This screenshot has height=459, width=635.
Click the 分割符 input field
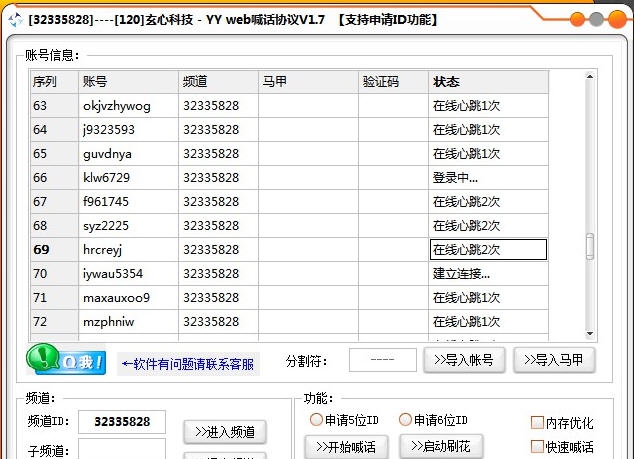(x=383, y=360)
